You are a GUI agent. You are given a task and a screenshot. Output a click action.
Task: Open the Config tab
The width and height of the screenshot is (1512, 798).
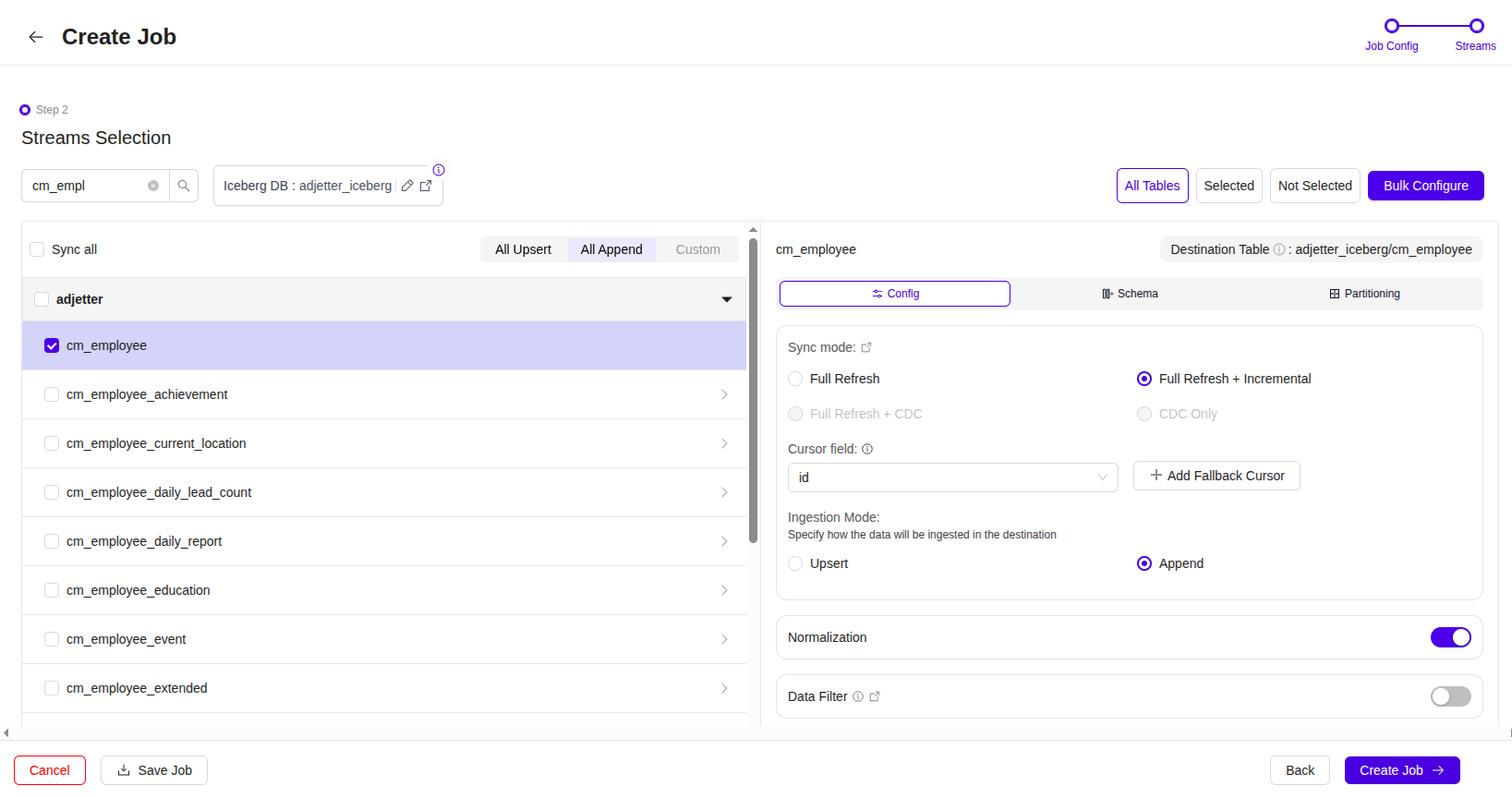(895, 294)
